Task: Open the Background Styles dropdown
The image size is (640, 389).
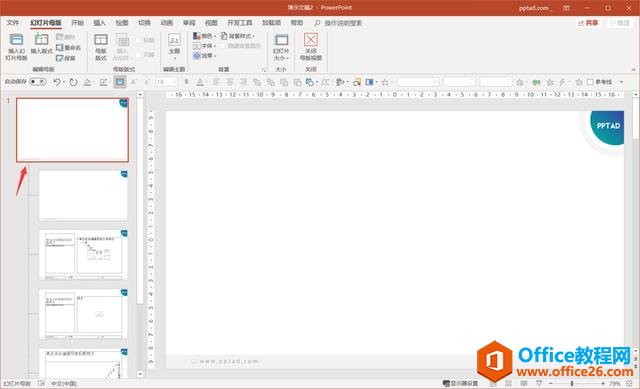Action: (238, 36)
